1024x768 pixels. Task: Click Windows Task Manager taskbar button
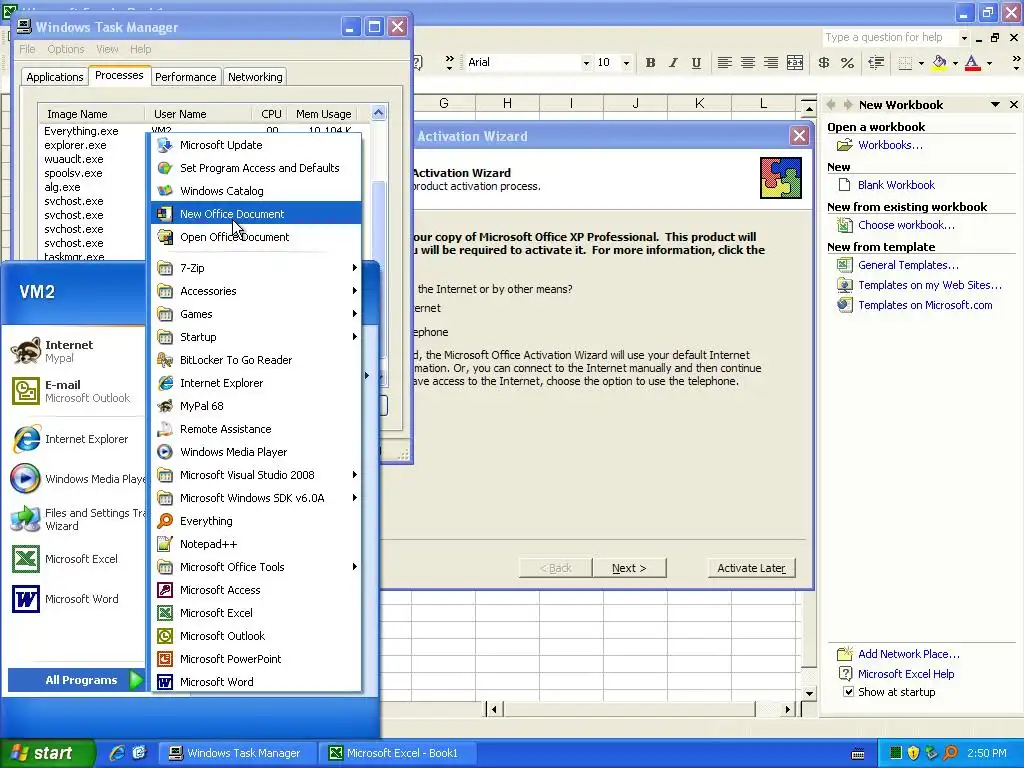point(238,753)
